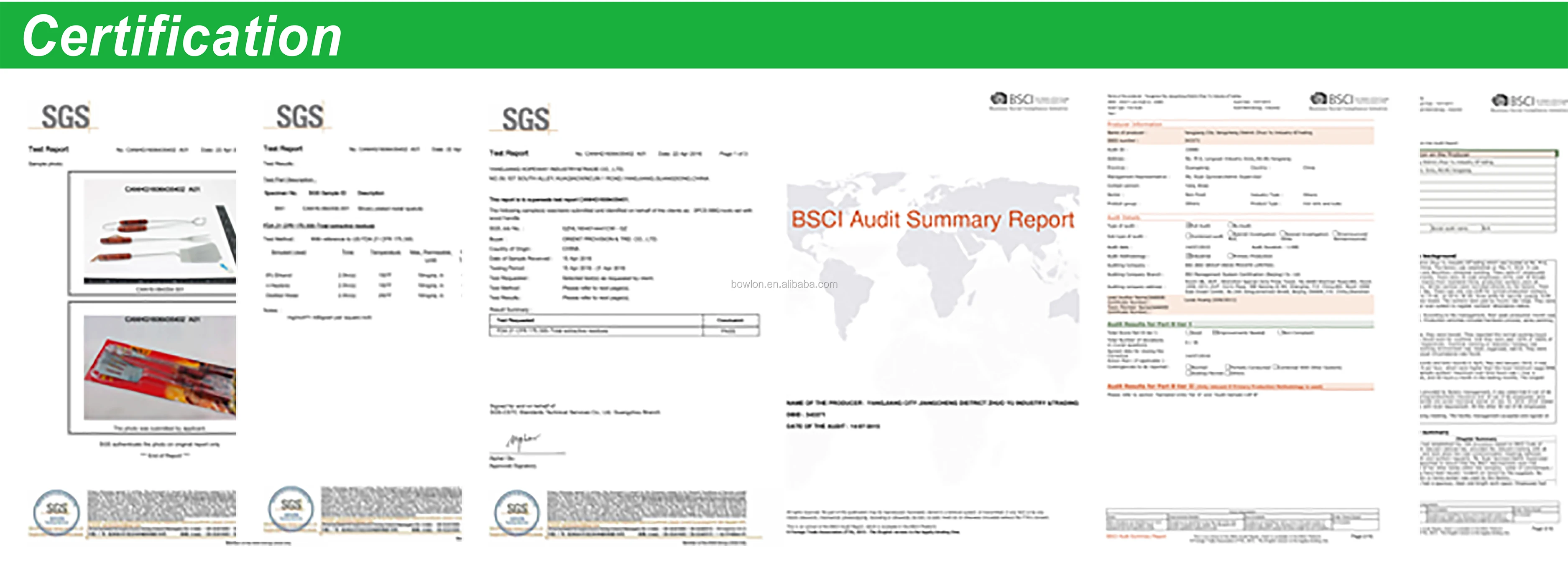Open the red packaged tools photo
Screen dimensions: 1568x567
(x=159, y=367)
